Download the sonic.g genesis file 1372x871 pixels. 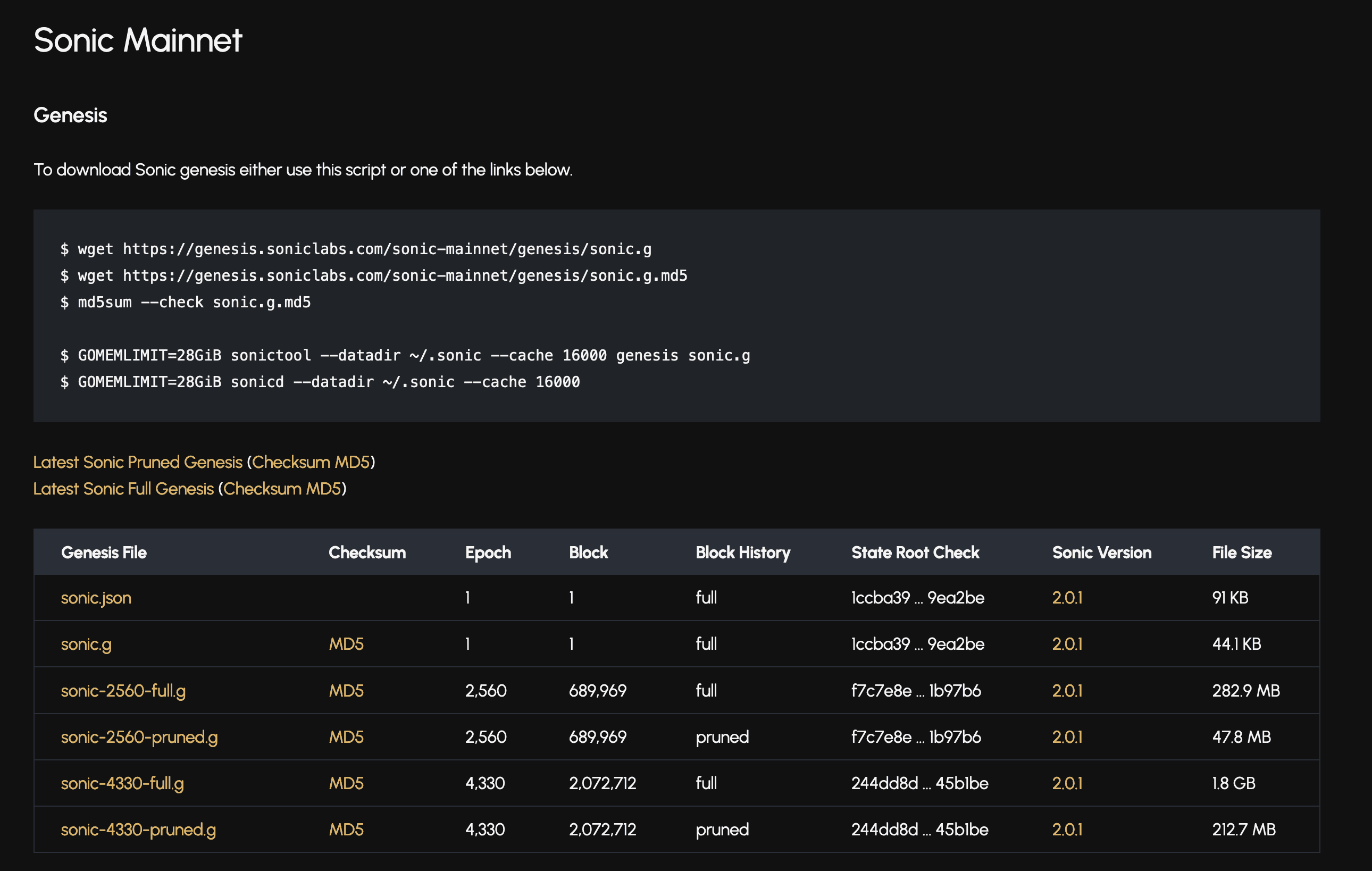(86, 644)
